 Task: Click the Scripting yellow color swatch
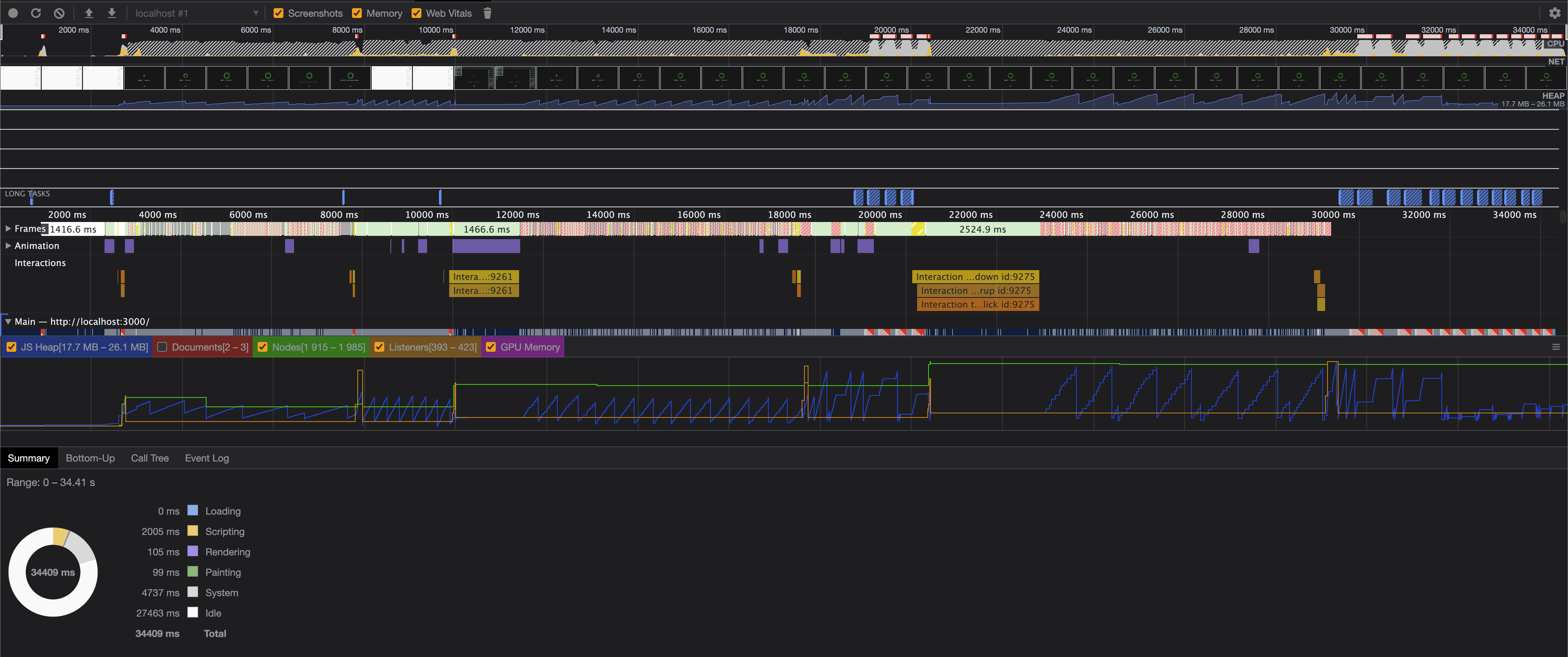point(193,531)
